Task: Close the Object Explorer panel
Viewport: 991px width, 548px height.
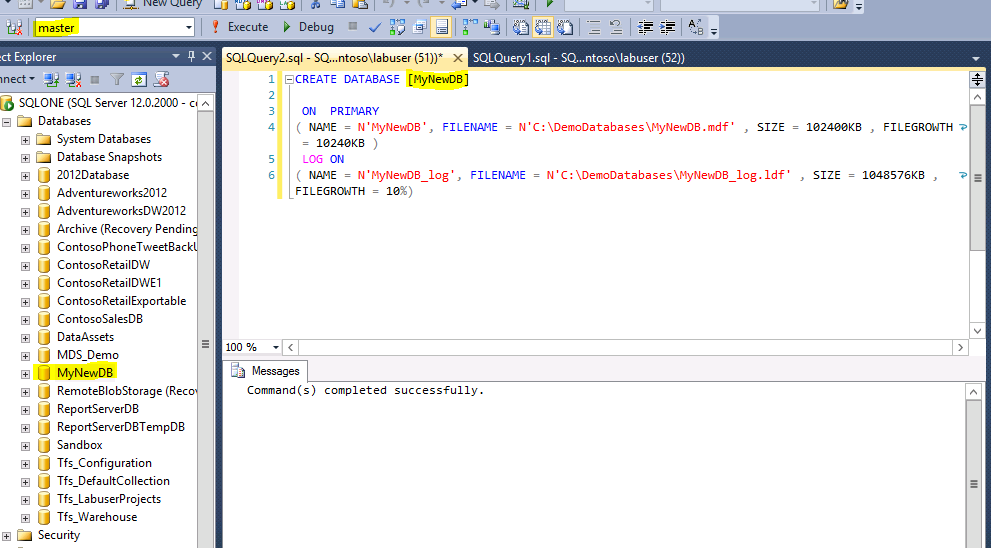Action: (207, 56)
